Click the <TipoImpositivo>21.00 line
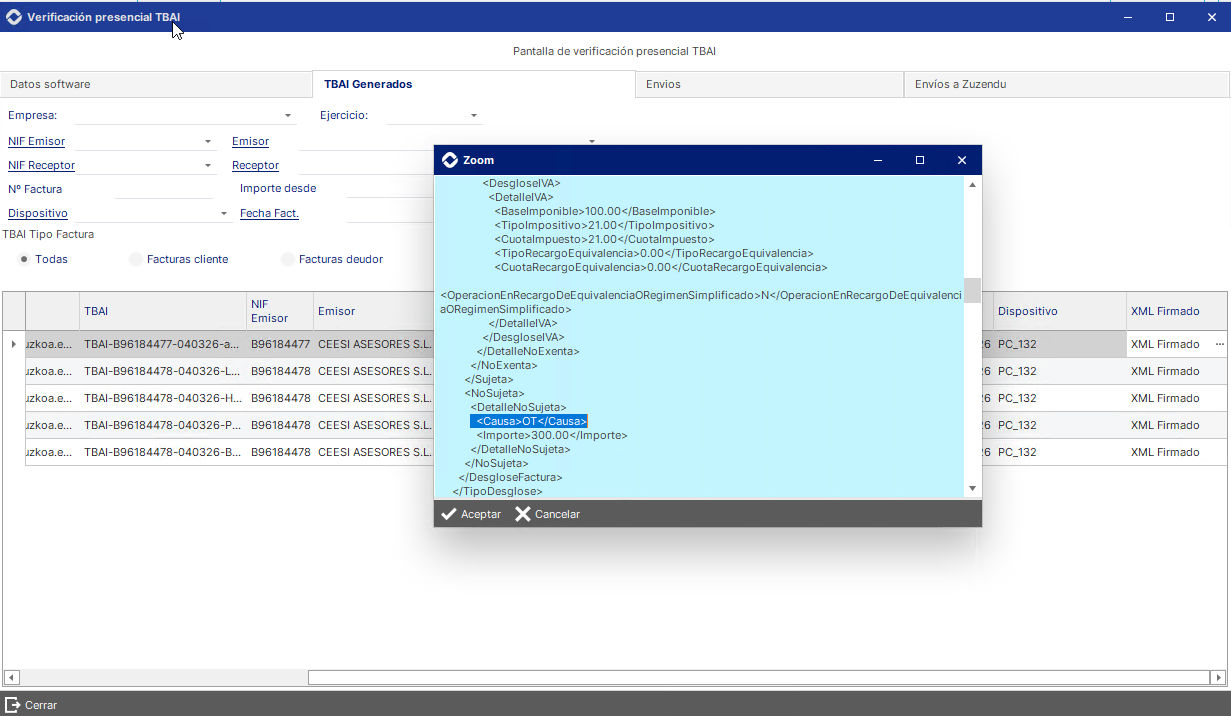This screenshot has width=1231, height=716. click(604, 225)
